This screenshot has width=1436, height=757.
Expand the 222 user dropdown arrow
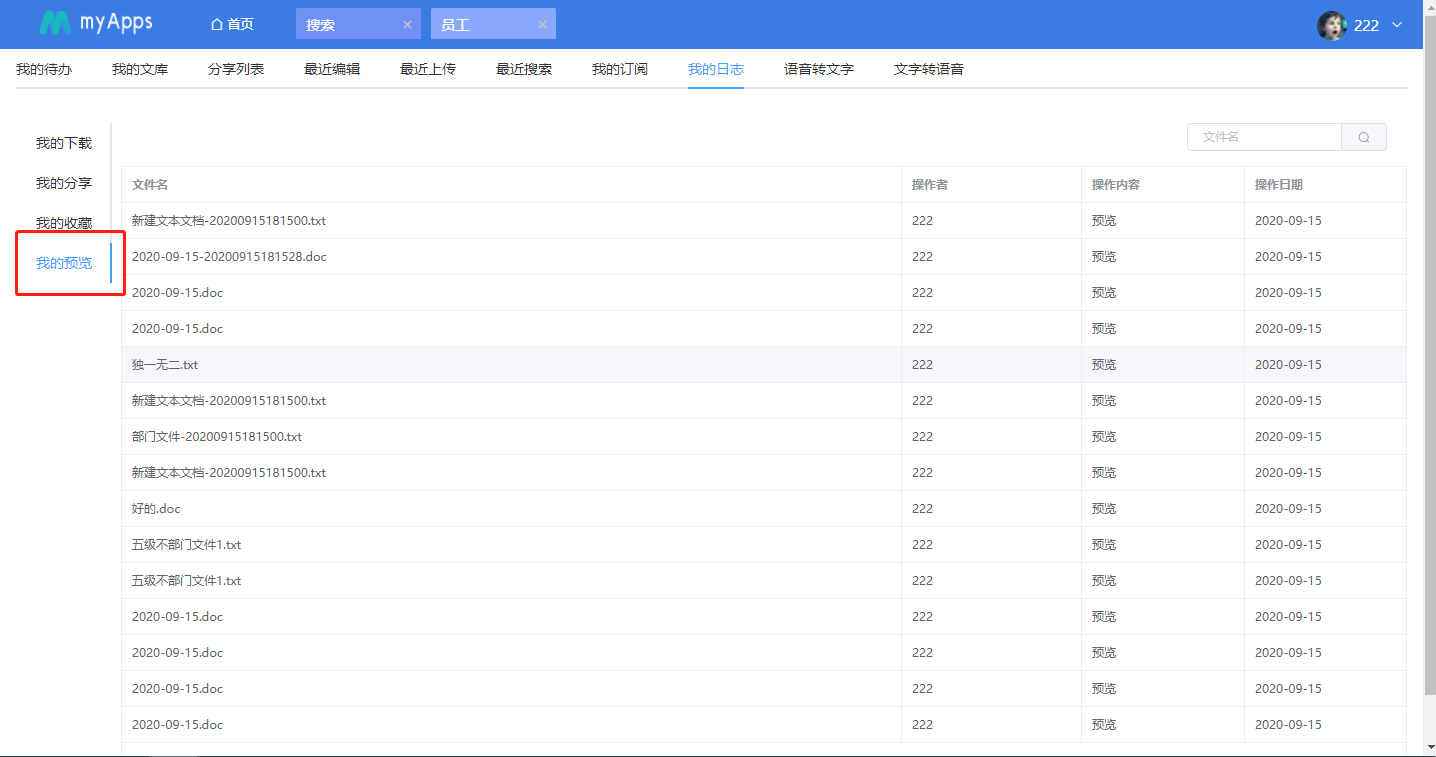click(1397, 25)
